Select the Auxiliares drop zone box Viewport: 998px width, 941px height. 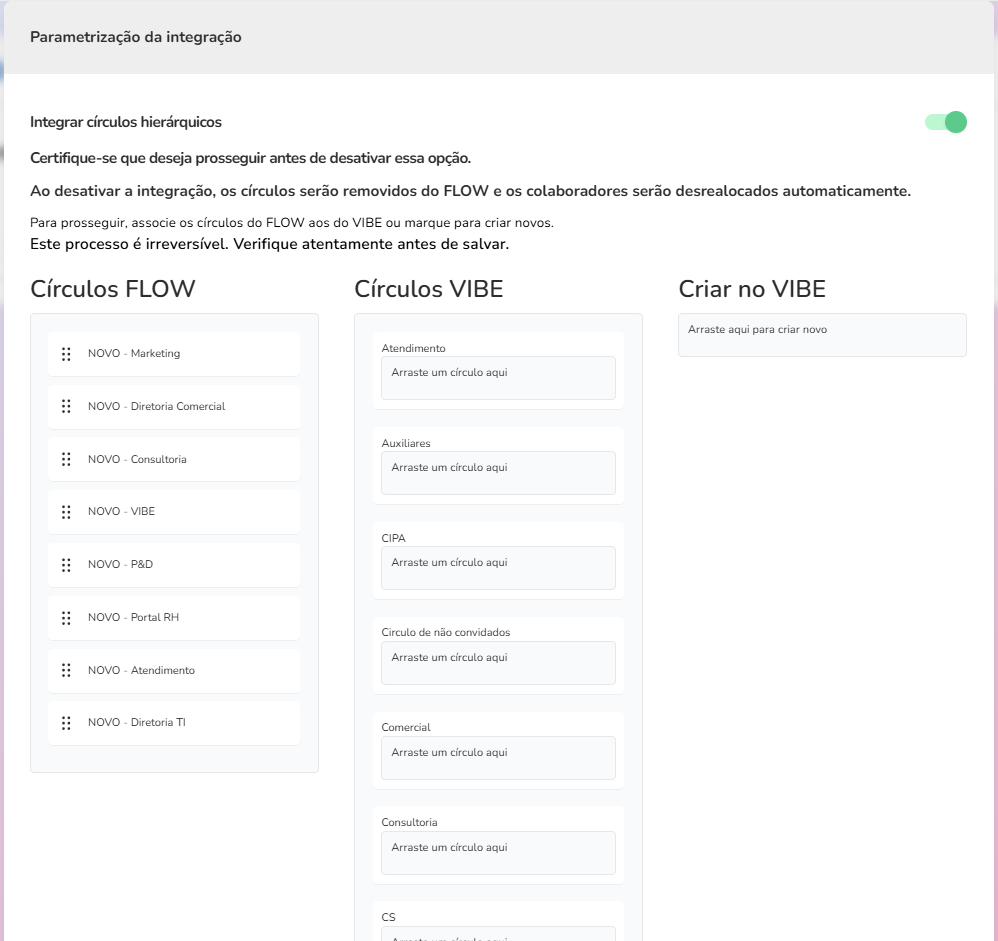(x=498, y=473)
